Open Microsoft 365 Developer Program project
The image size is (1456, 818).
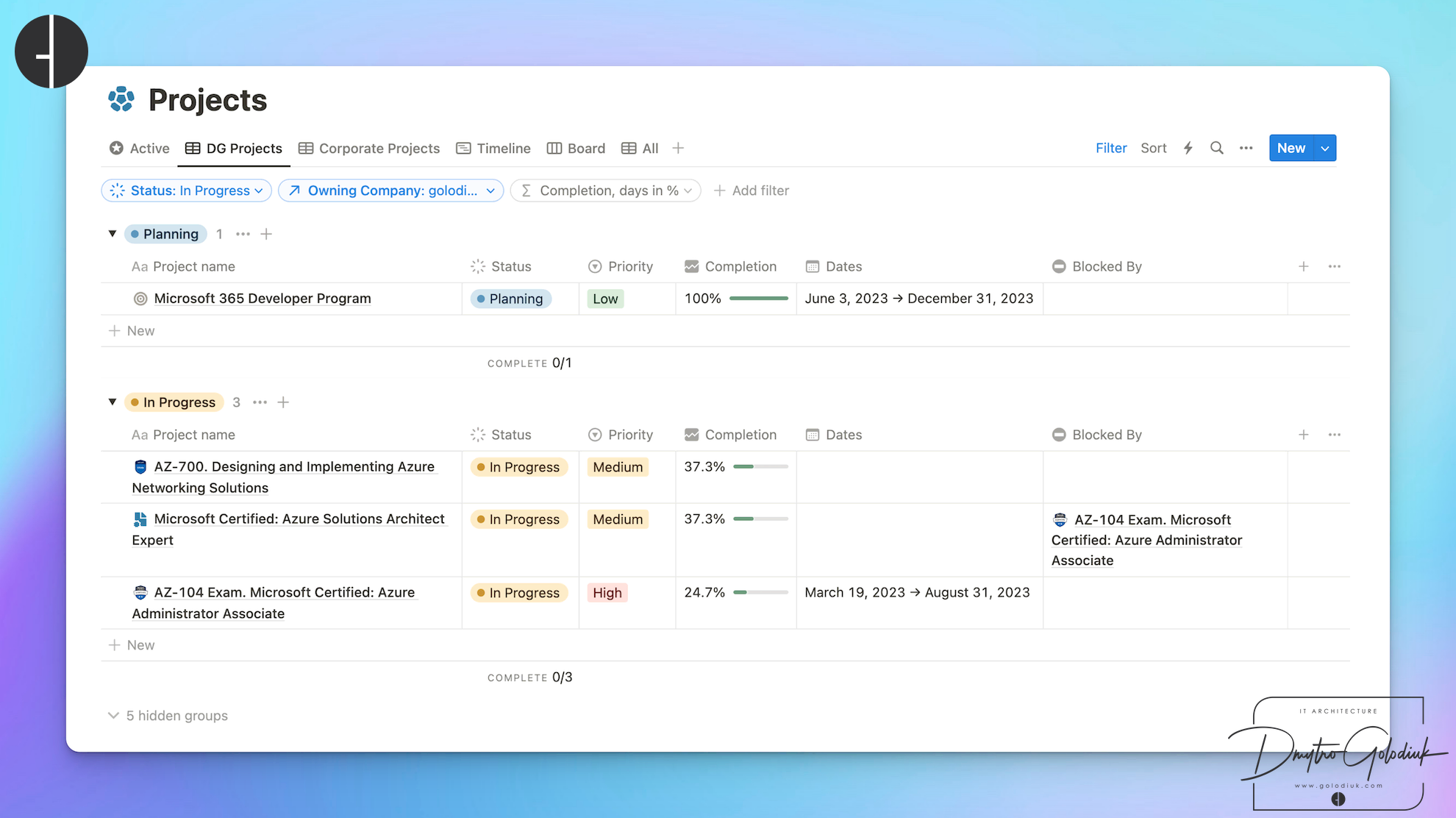tap(263, 299)
